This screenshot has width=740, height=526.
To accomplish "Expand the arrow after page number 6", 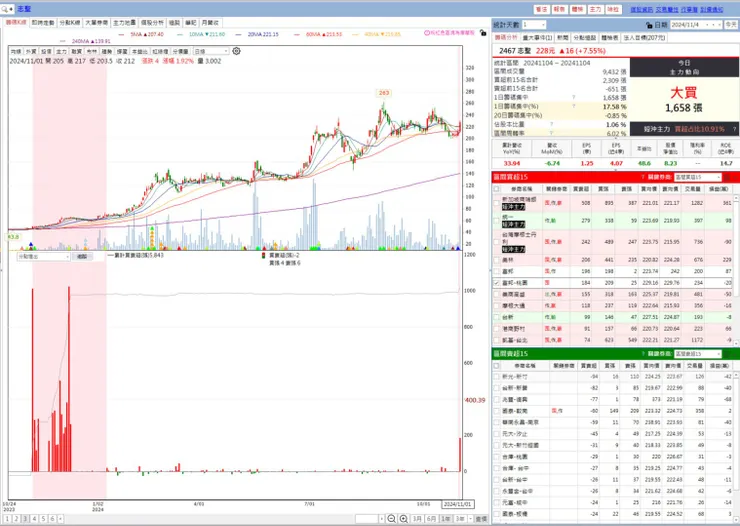I will (60, 519).
